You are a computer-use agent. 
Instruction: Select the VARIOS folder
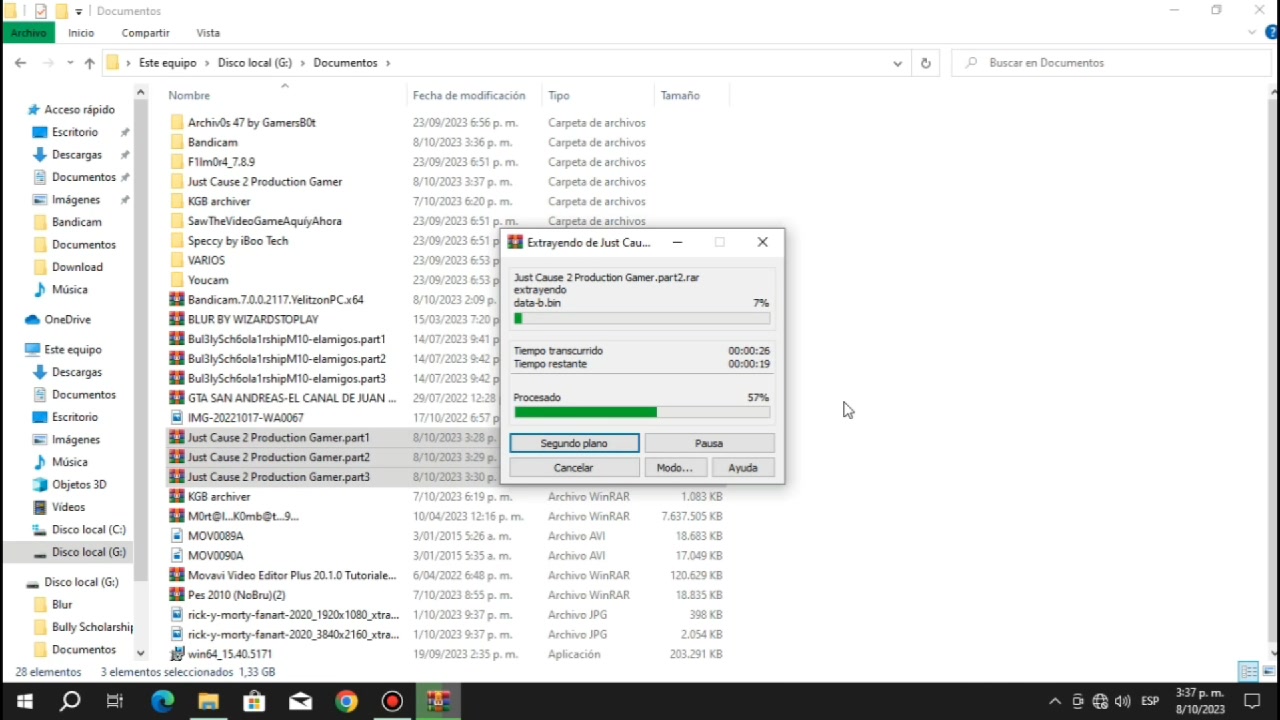click(206, 260)
